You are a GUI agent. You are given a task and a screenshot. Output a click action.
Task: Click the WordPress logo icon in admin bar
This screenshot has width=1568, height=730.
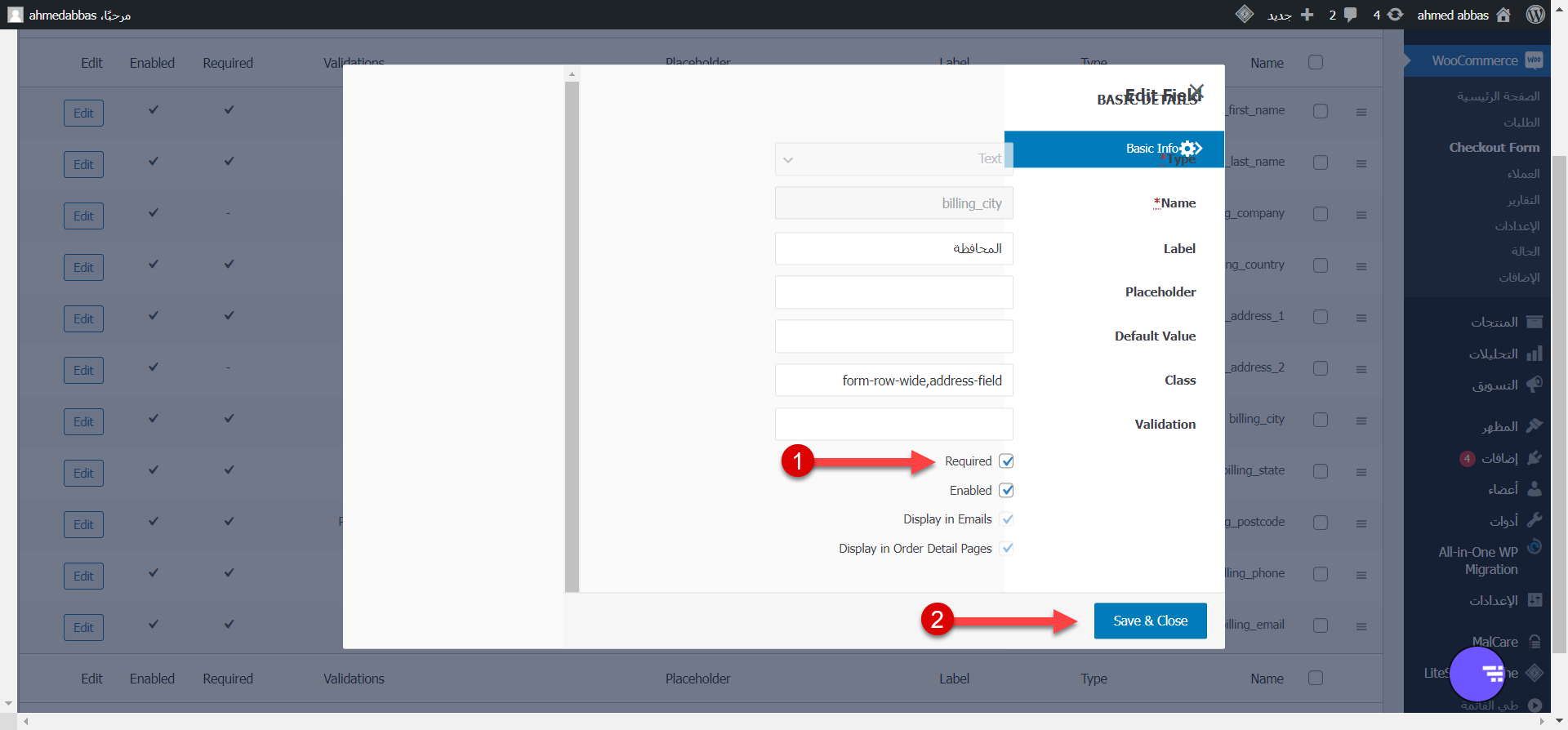coord(1535,15)
